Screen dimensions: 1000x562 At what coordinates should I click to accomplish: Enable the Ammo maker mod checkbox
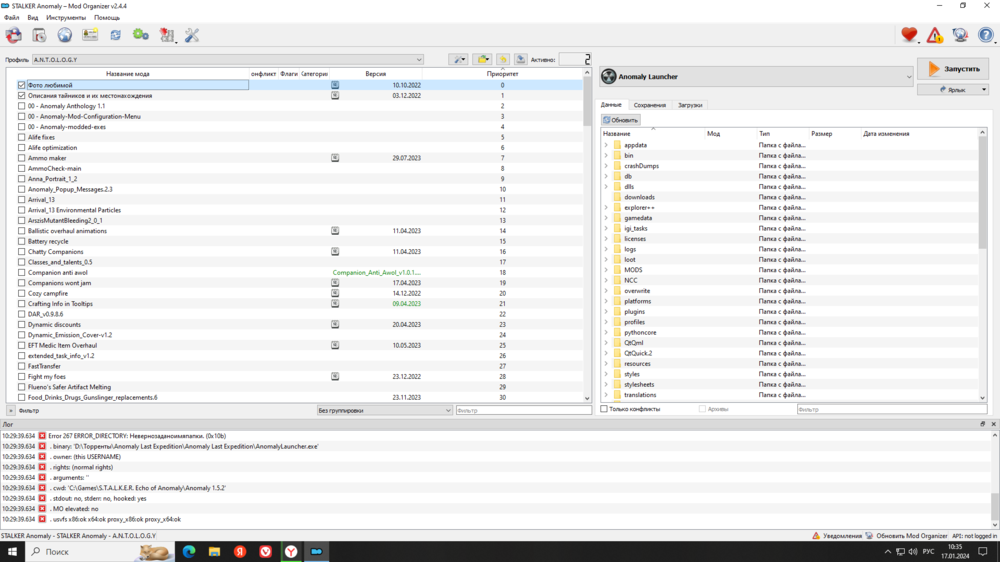click(22, 158)
